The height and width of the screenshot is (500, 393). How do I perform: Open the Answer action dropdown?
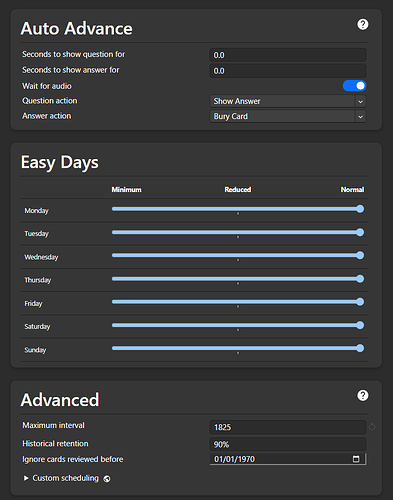pyautogui.click(x=288, y=116)
